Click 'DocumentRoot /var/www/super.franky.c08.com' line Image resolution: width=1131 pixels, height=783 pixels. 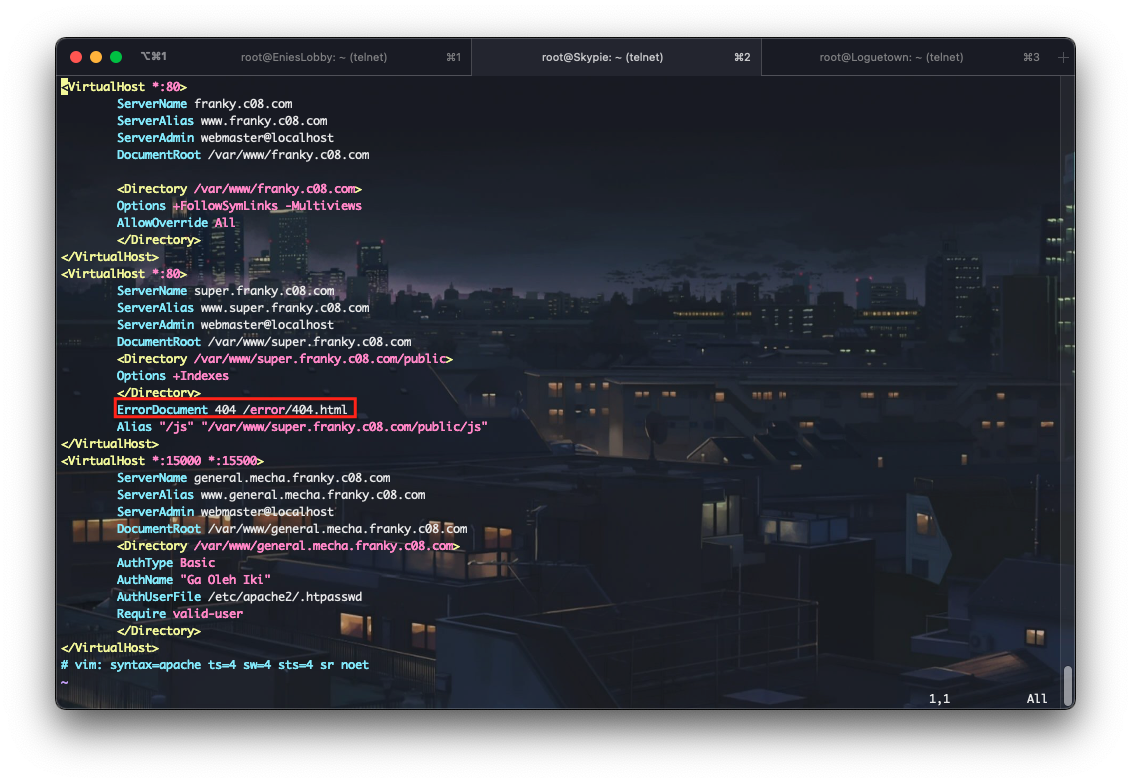click(x=263, y=342)
